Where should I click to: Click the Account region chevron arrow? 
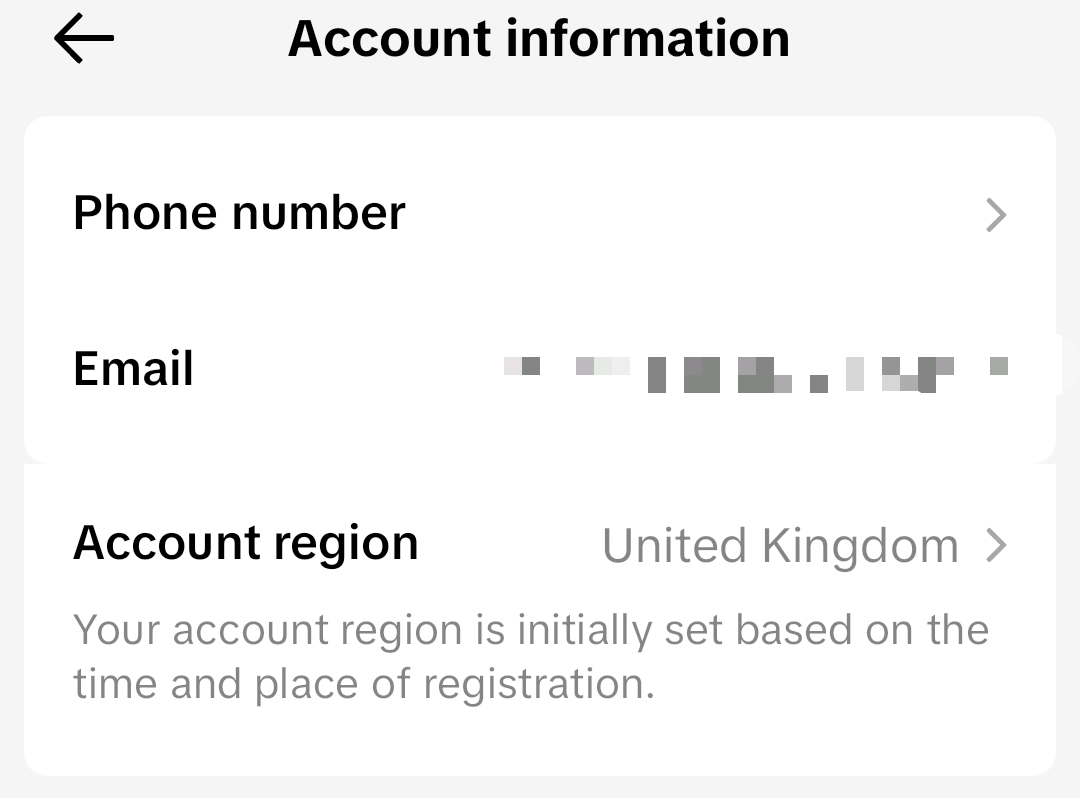[x=996, y=546]
